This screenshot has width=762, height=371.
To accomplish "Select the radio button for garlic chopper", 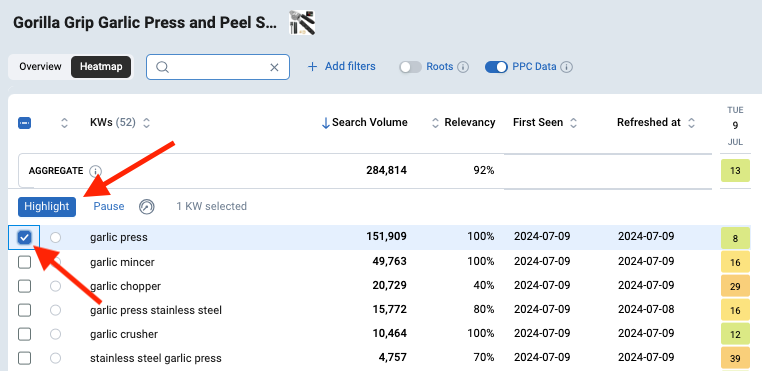I will tap(55, 286).
